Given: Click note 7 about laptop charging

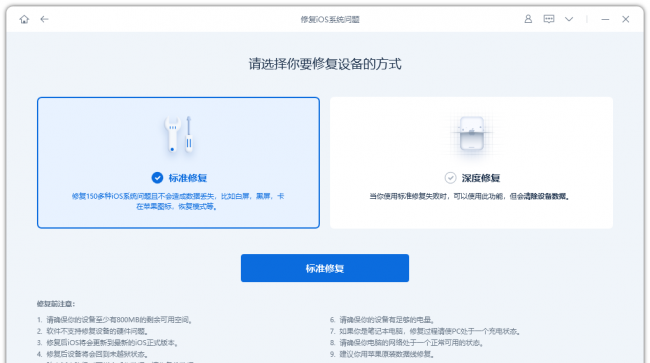Looking at the screenshot, I should 425,331.
